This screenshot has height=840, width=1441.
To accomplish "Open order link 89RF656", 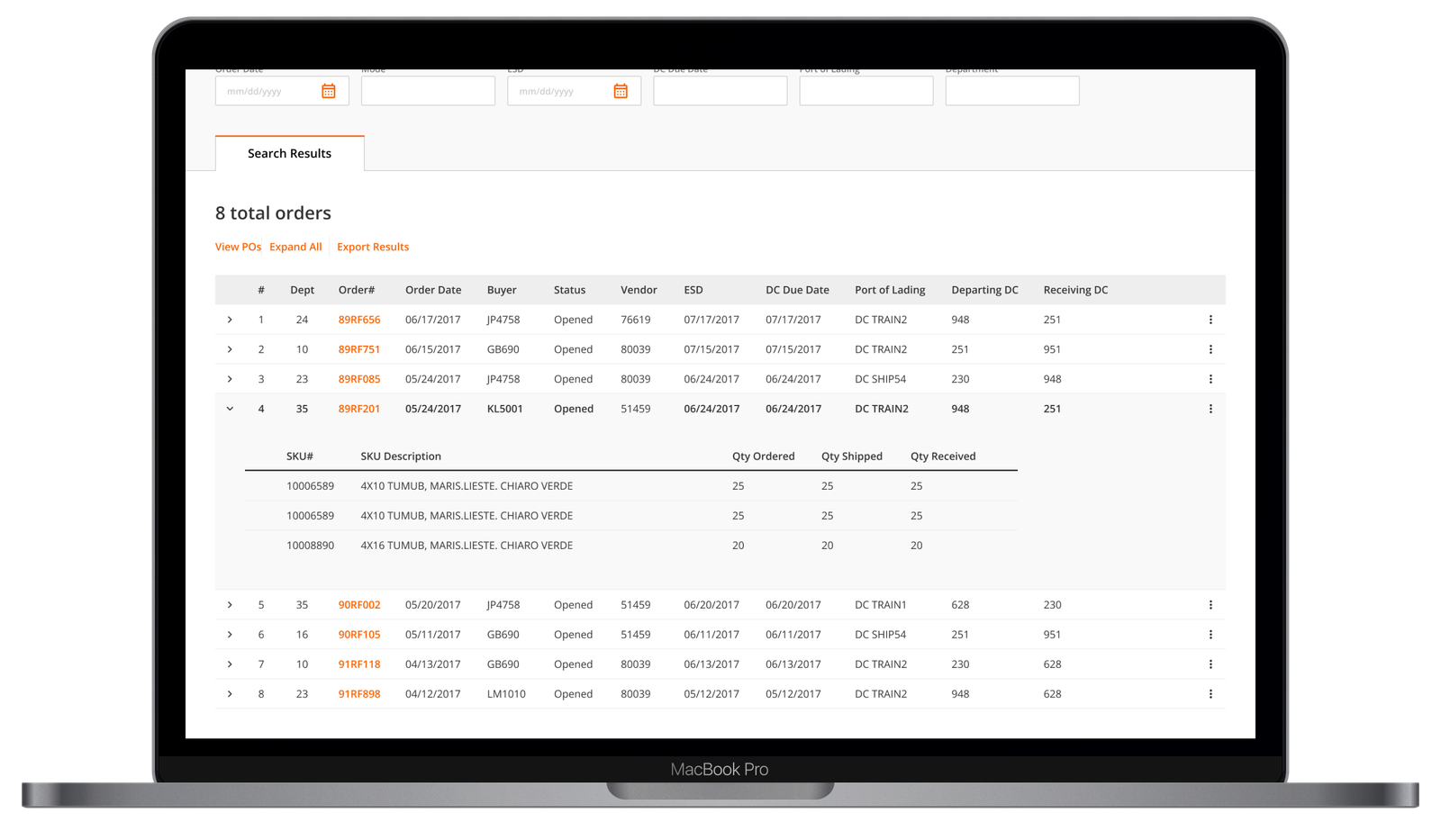I will [x=359, y=320].
